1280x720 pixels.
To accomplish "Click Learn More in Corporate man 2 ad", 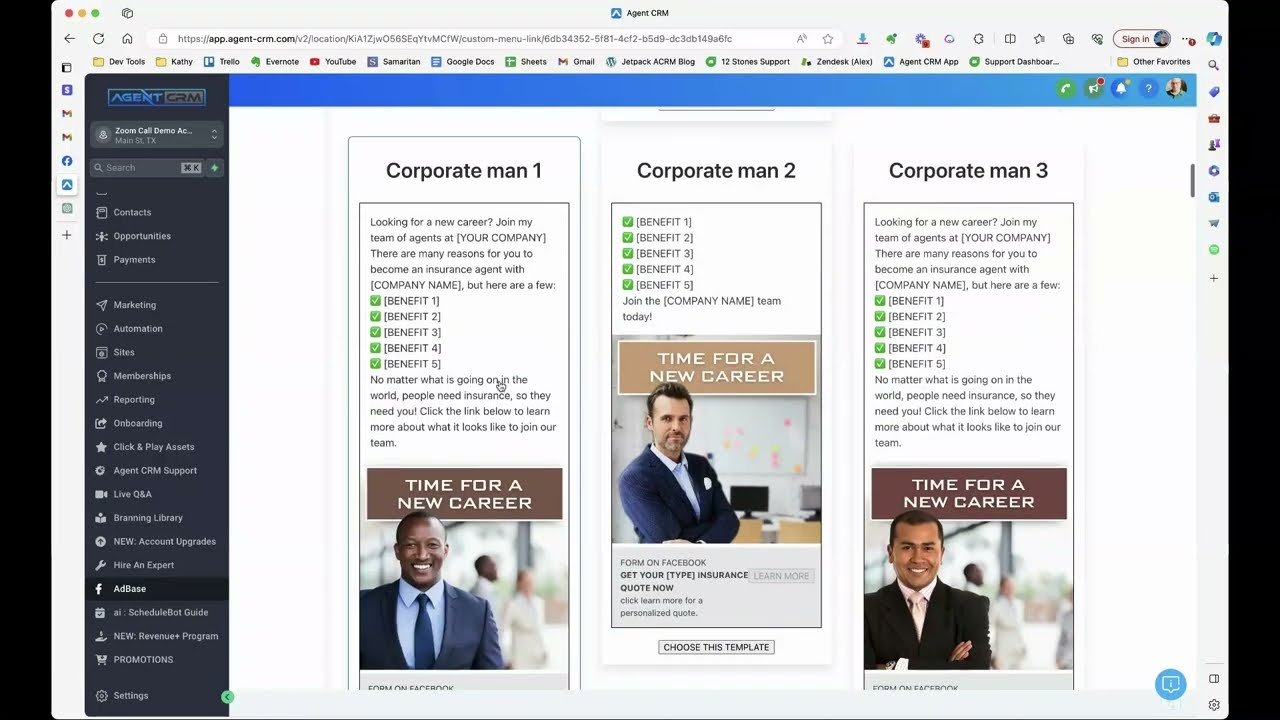I will (781, 576).
